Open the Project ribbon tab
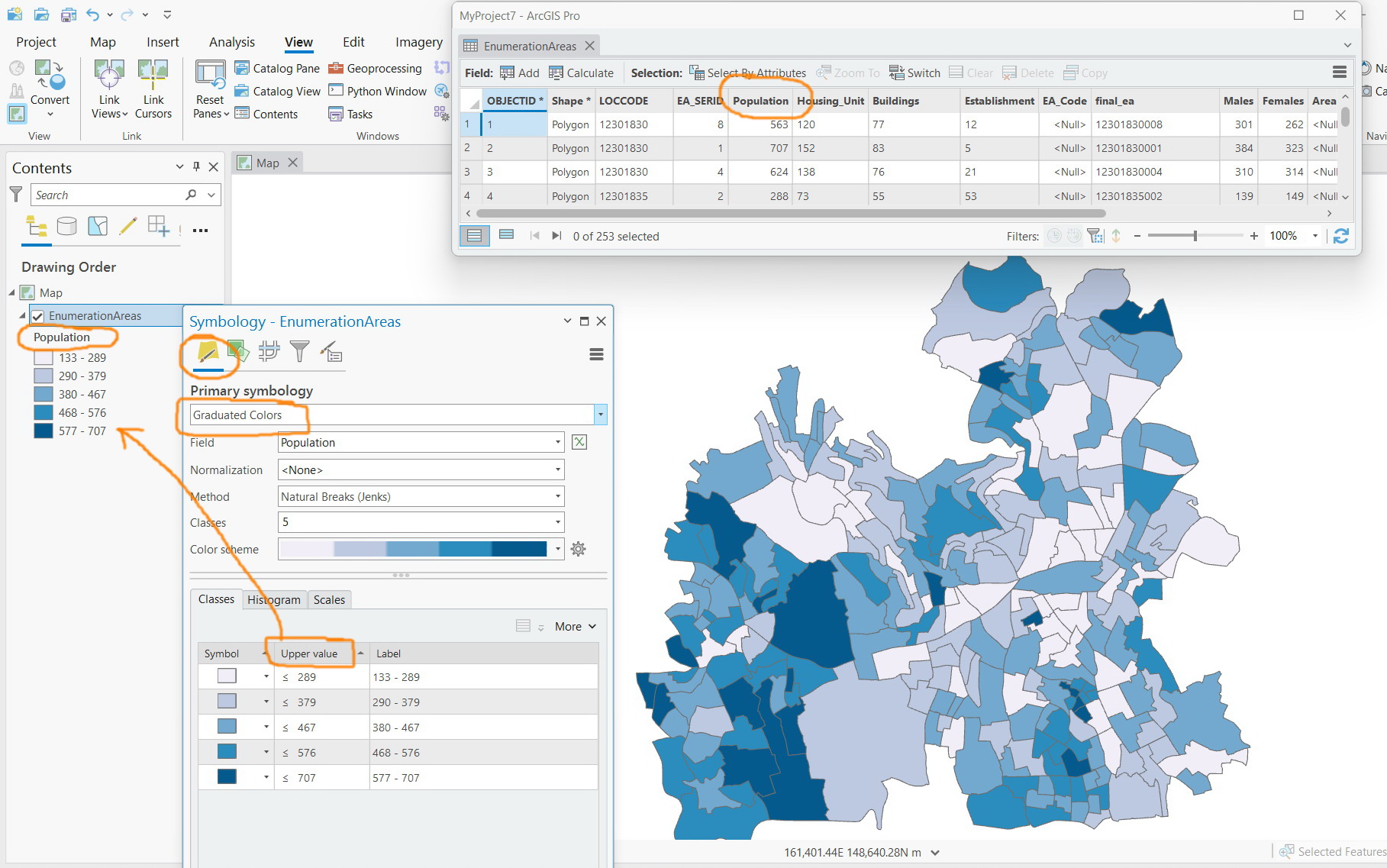 click(36, 42)
